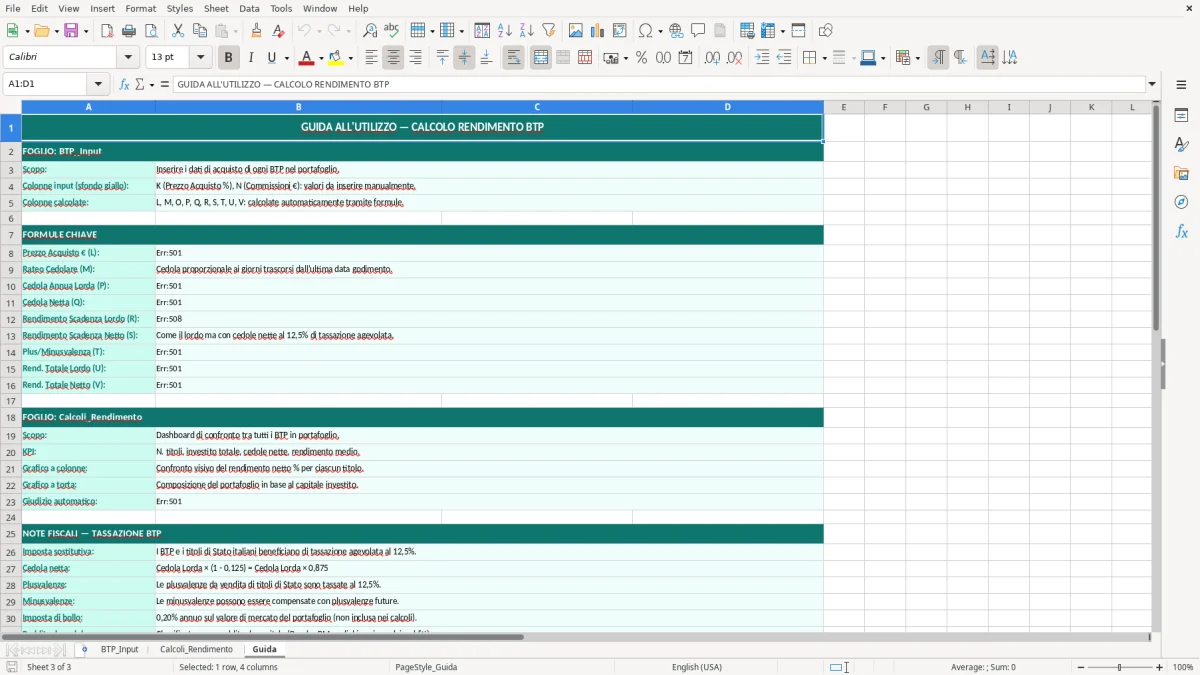
Task: Click zoom out minus button
Action: point(1078,667)
